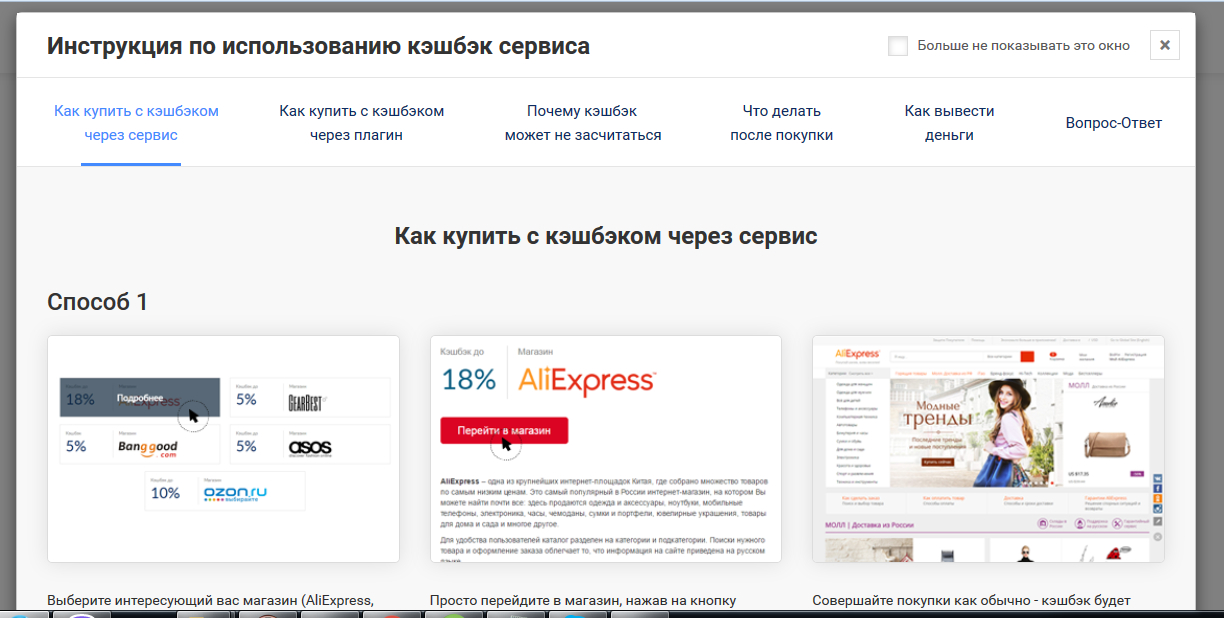Click the 'Инструкция по использованию кэшбэк сервиса' title

coord(318,46)
